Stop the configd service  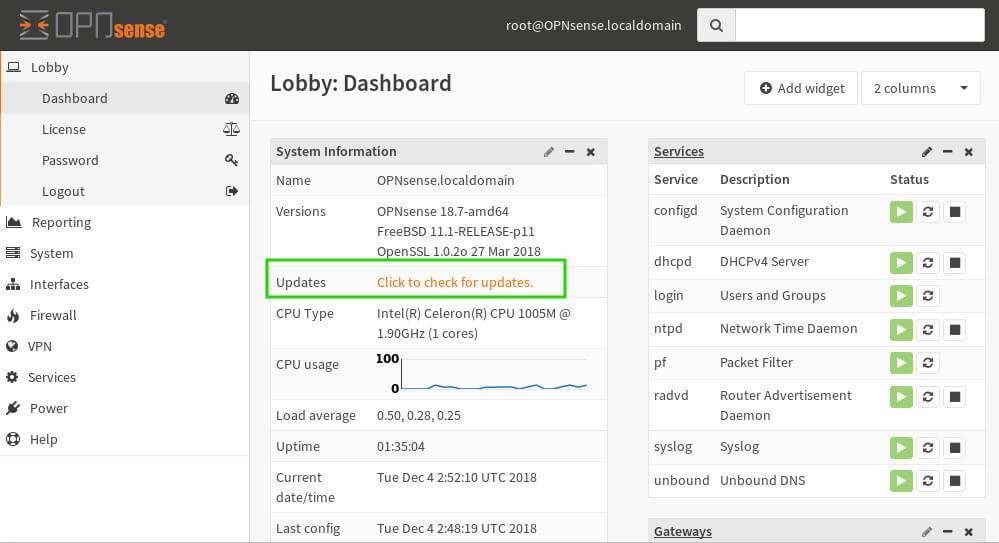(954, 212)
